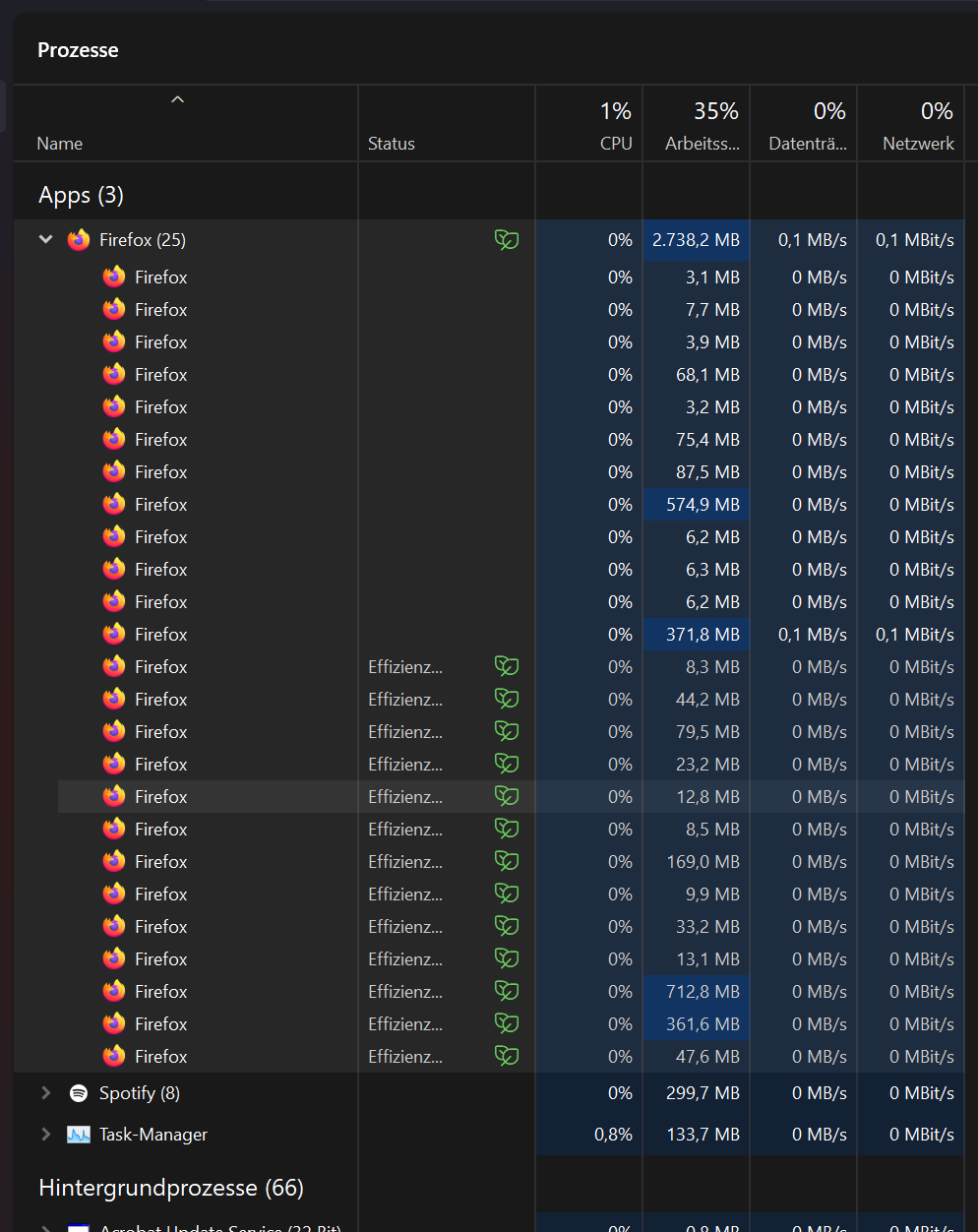This screenshot has width=978, height=1232.
Task: Click the 2.738,2 MB memory cell
Action: 697,239
